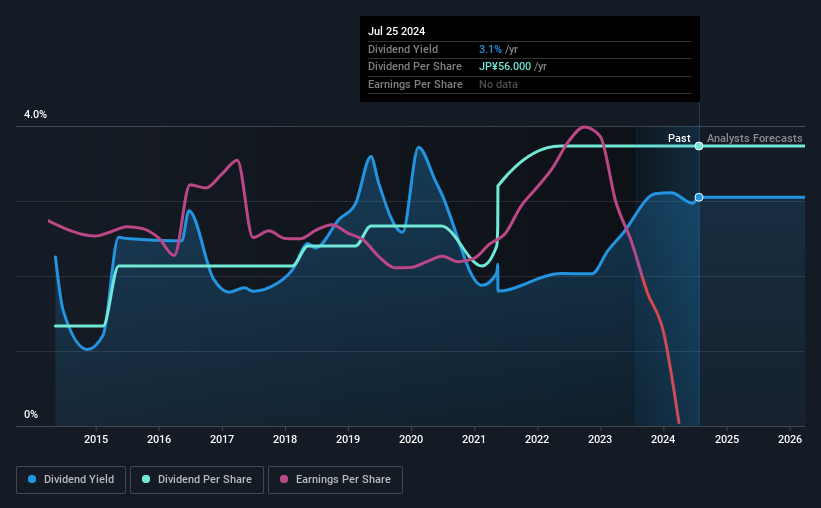This screenshot has height=508, width=821.
Task: Click the JP¥56.000 dividend per share value
Action: click(x=505, y=67)
